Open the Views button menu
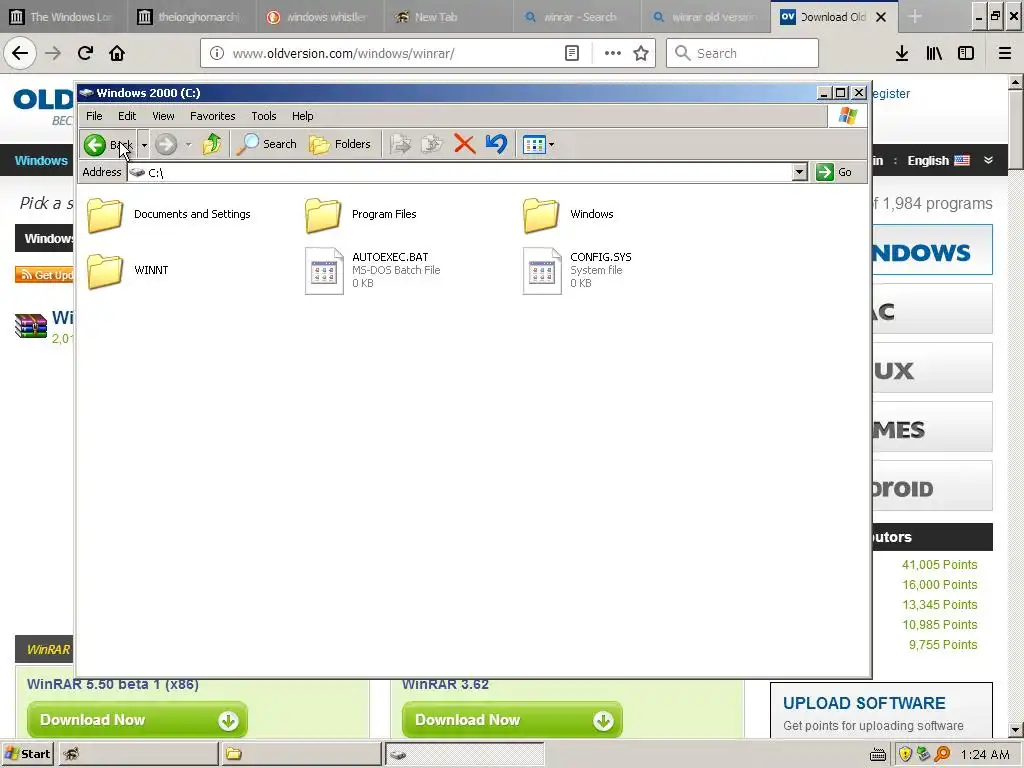This screenshot has width=1024, height=768. [x=538, y=144]
